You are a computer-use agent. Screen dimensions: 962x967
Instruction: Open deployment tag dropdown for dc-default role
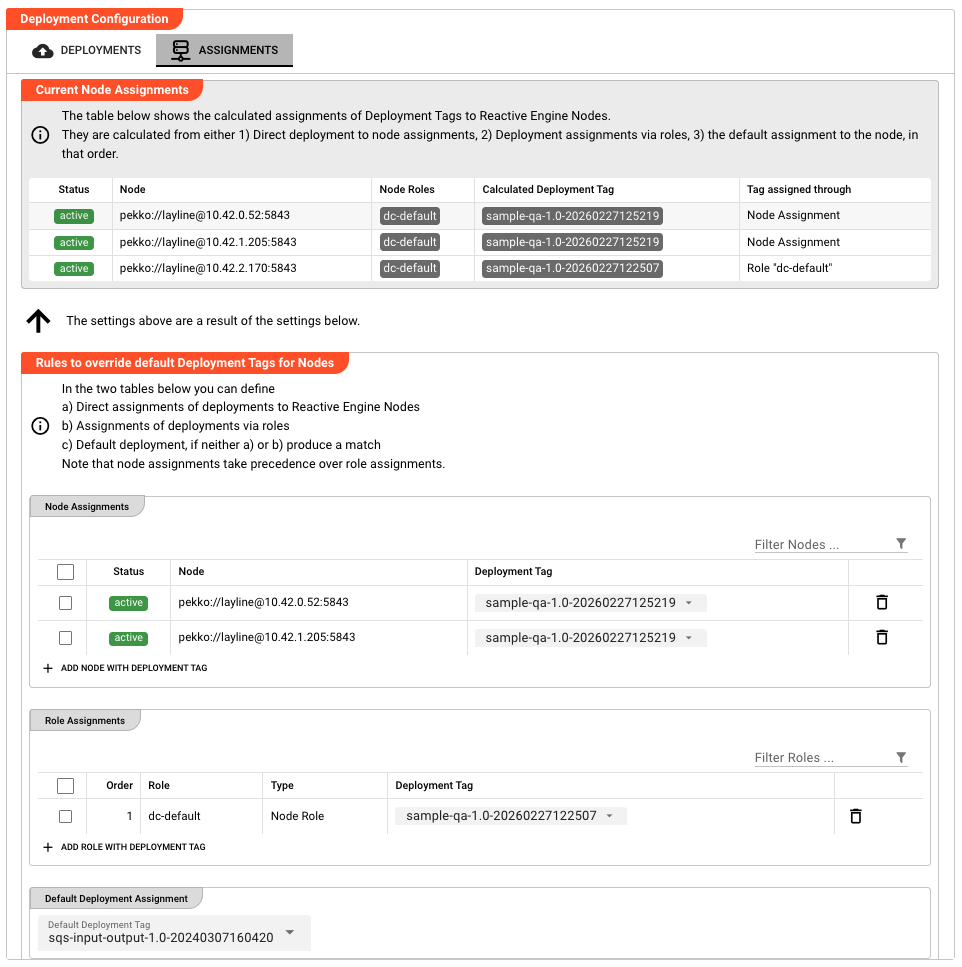point(510,816)
